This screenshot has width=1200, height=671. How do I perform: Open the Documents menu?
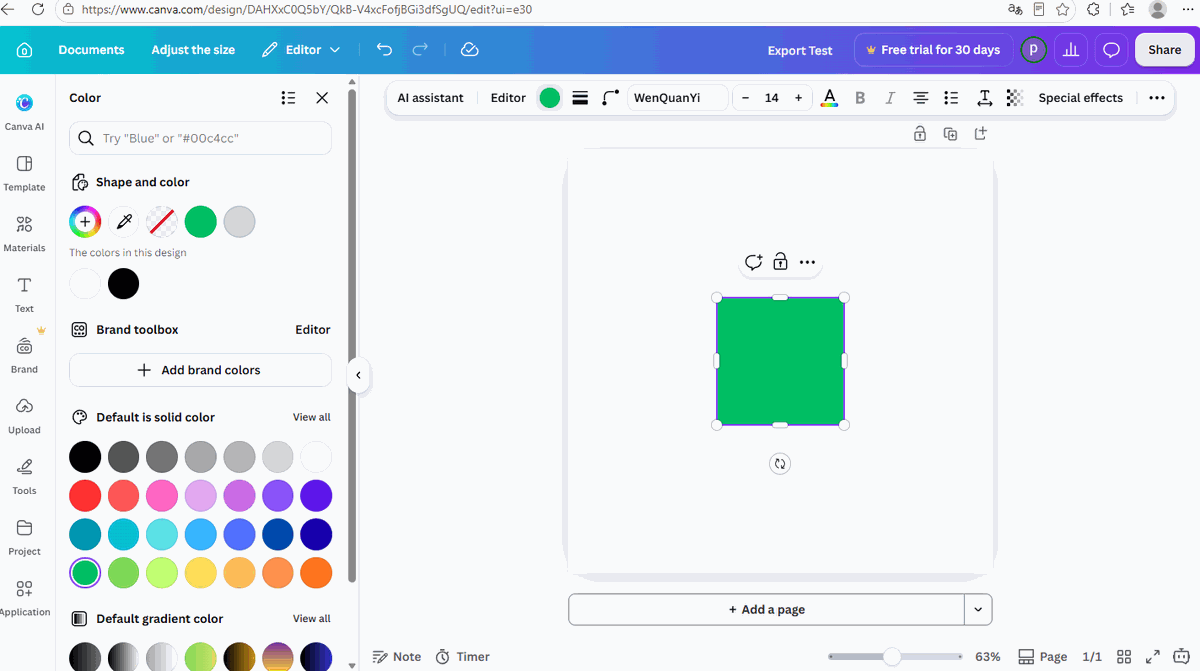(x=91, y=50)
